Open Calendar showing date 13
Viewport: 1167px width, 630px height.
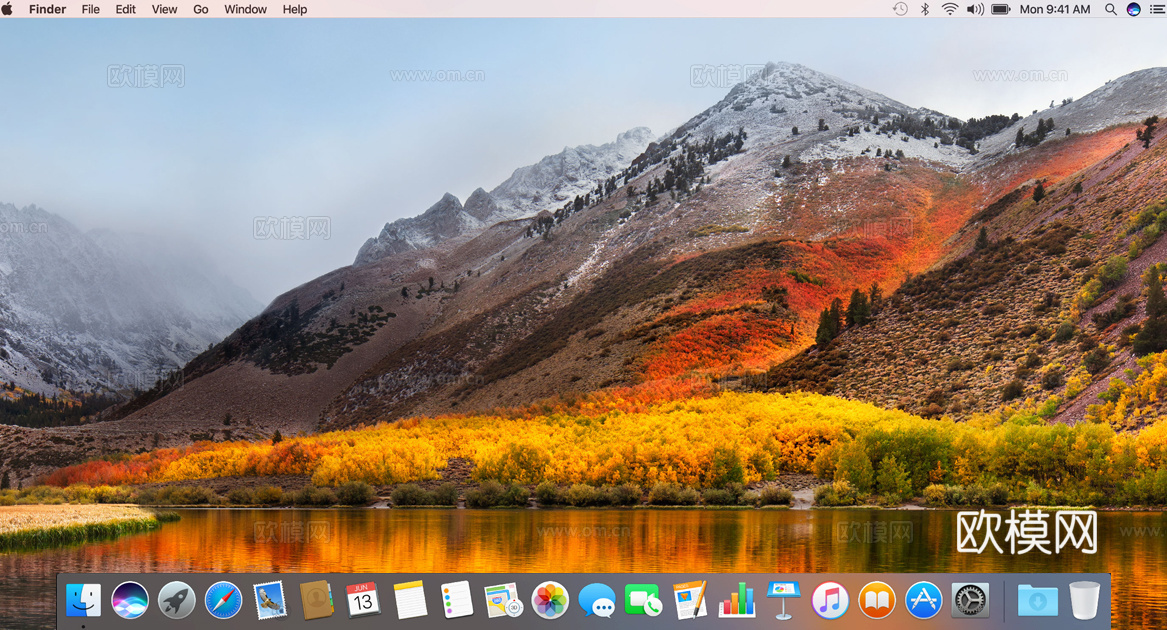[x=363, y=600]
